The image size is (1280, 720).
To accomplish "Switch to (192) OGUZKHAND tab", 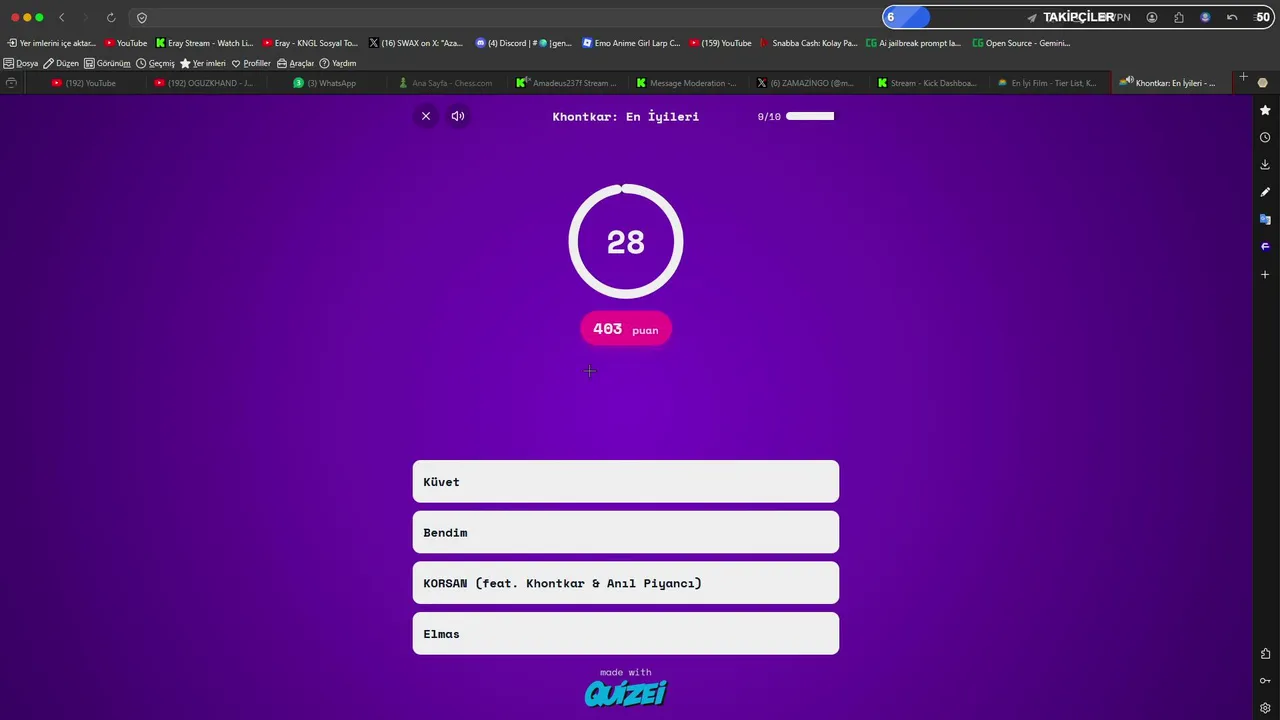I will (x=204, y=83).
